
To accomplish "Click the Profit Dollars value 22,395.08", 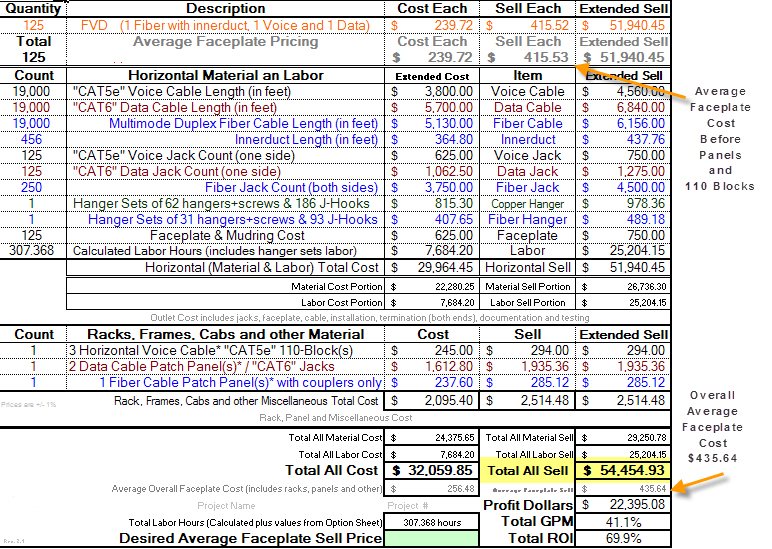I will click(623, 505).
